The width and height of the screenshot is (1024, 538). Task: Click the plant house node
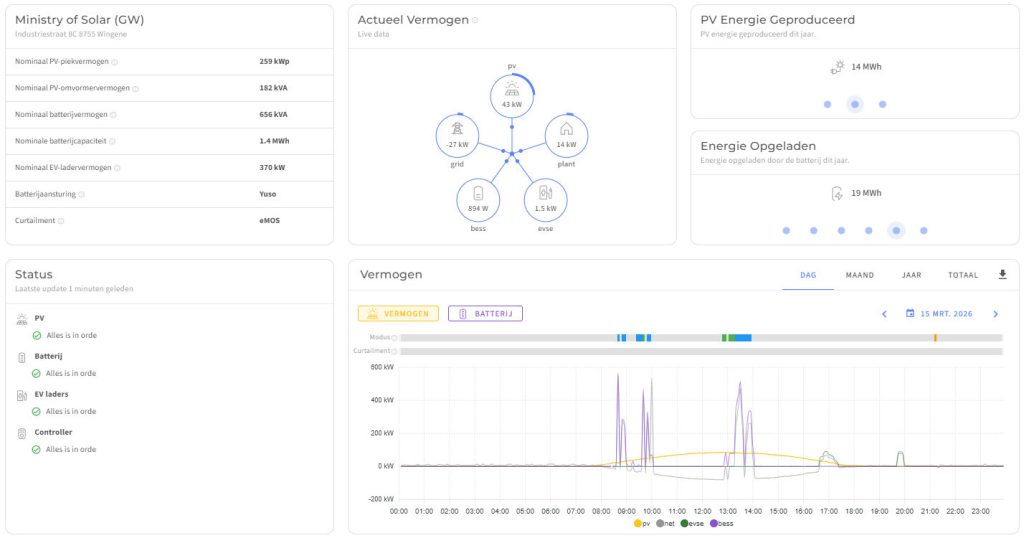pyautogui.click(x=566, y=136)
